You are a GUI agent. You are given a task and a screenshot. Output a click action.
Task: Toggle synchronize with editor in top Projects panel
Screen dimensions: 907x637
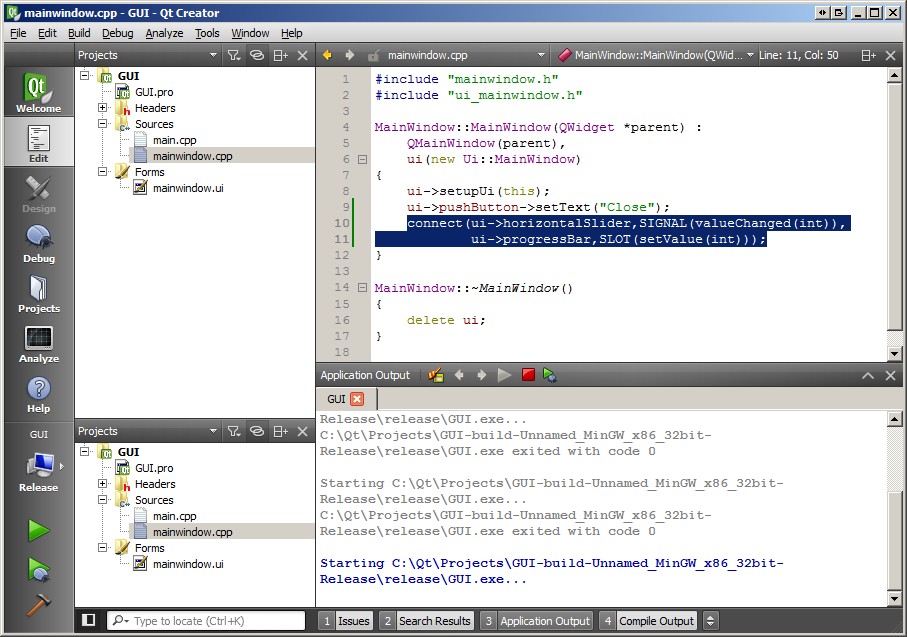(257, 55)
